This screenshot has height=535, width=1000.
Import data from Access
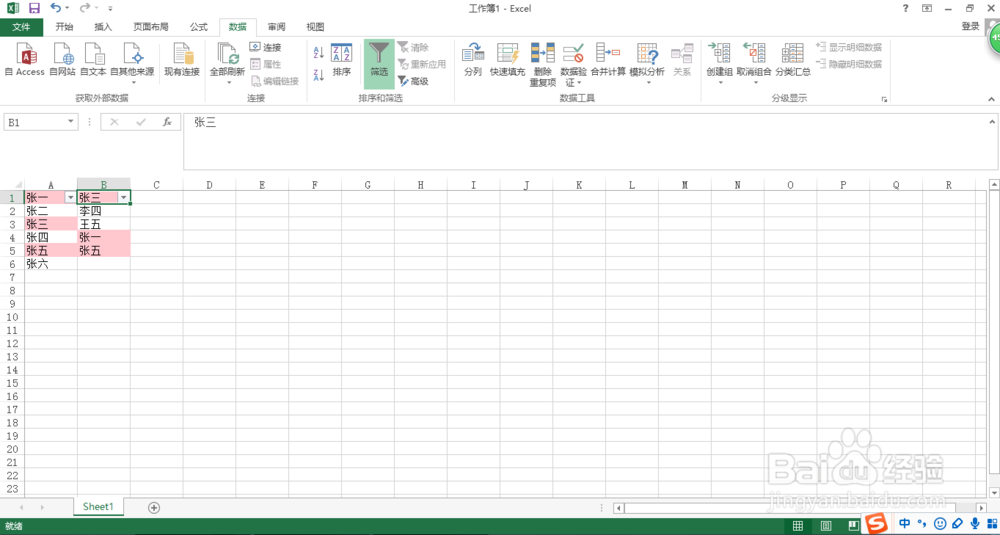coord(25,60)
